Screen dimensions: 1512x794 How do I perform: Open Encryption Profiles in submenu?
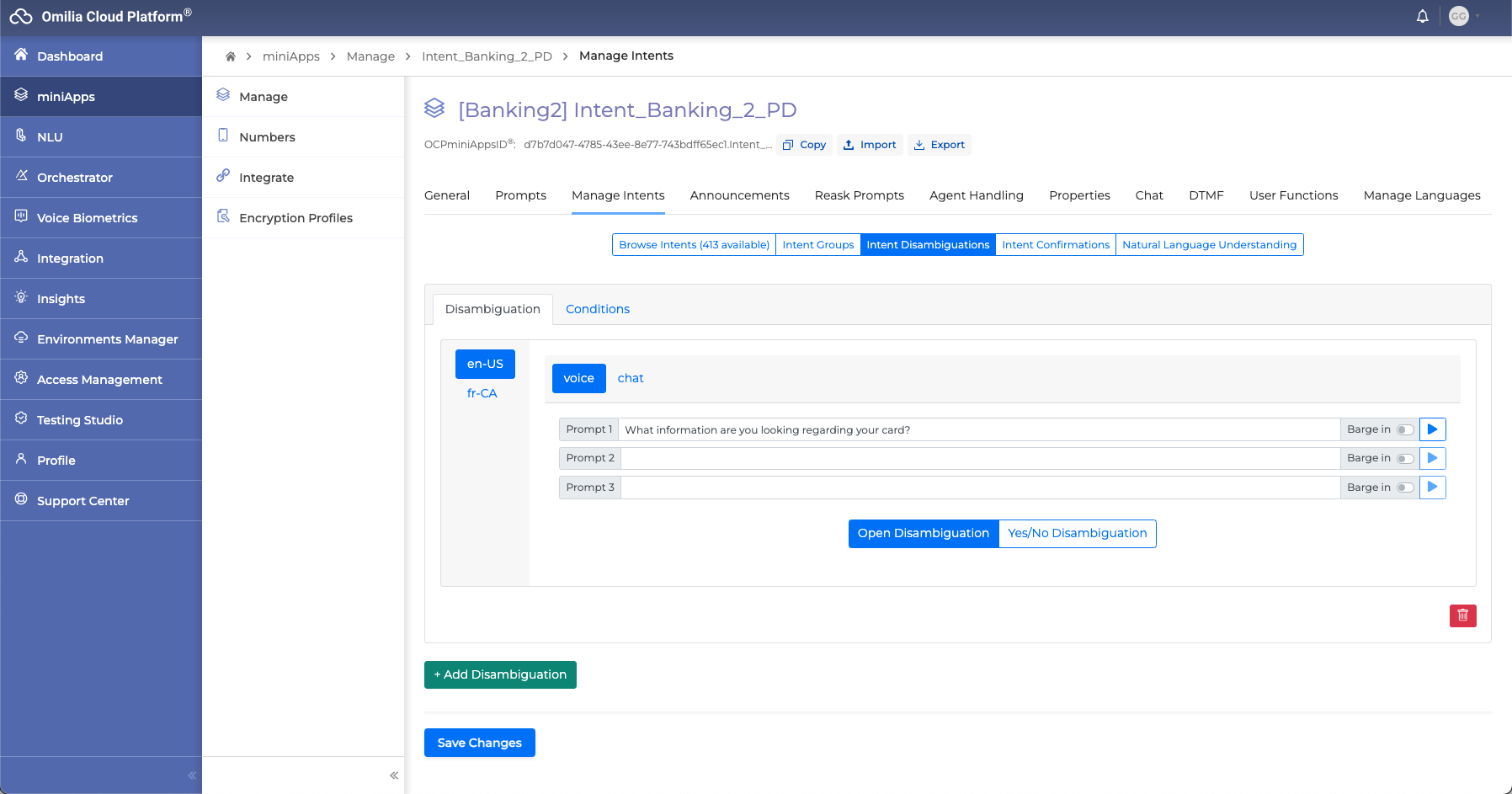click(x=295, y=218)
